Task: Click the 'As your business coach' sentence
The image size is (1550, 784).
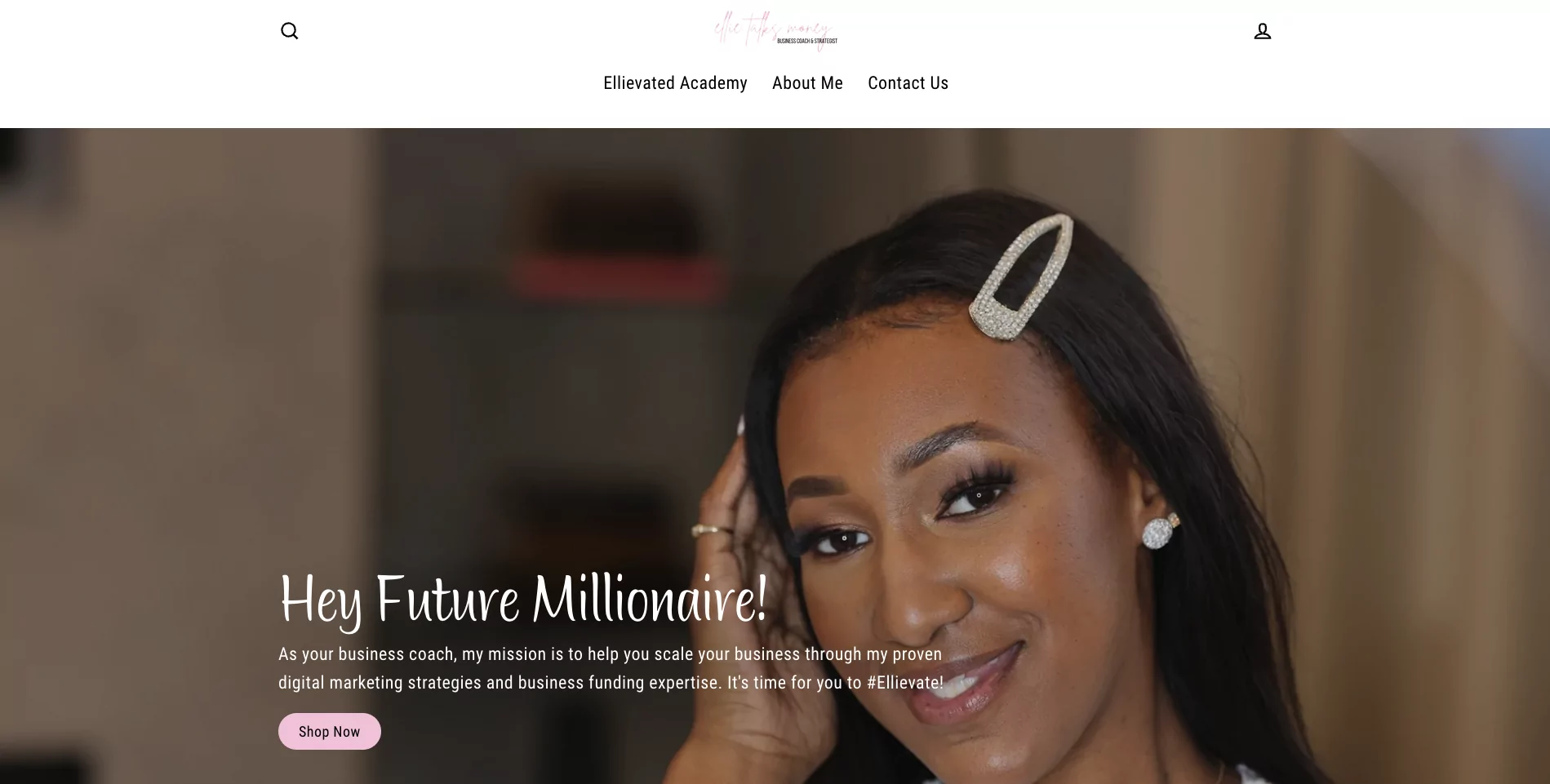Action: tap(610, 654)
